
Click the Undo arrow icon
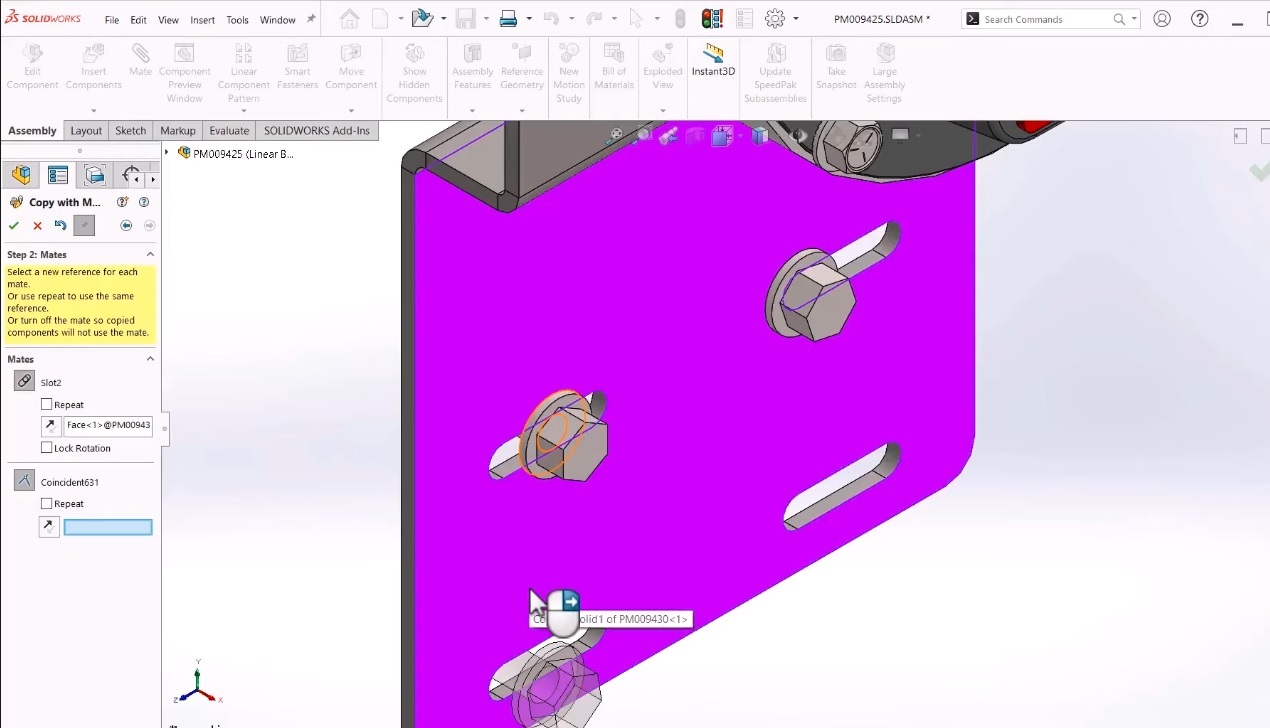551,18
